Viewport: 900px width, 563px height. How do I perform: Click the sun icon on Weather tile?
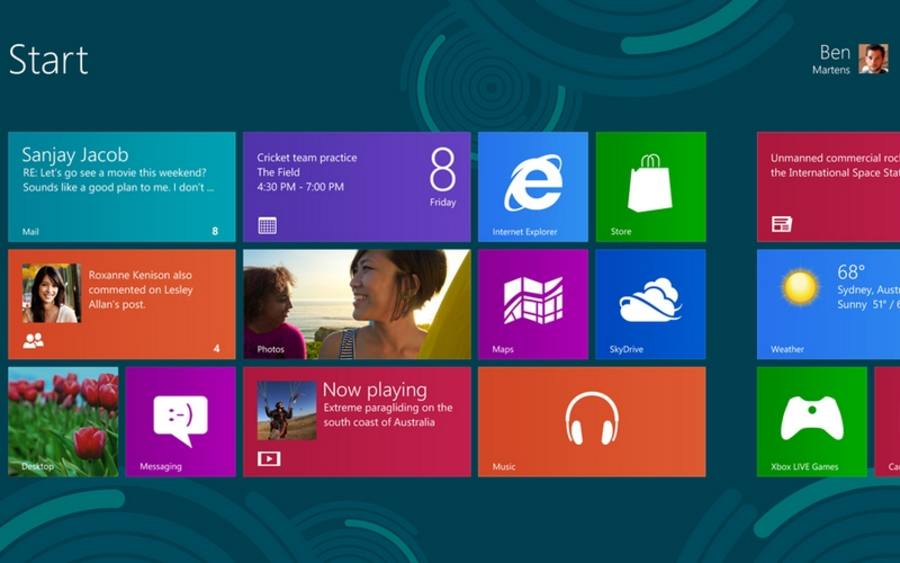click(800, 287)
